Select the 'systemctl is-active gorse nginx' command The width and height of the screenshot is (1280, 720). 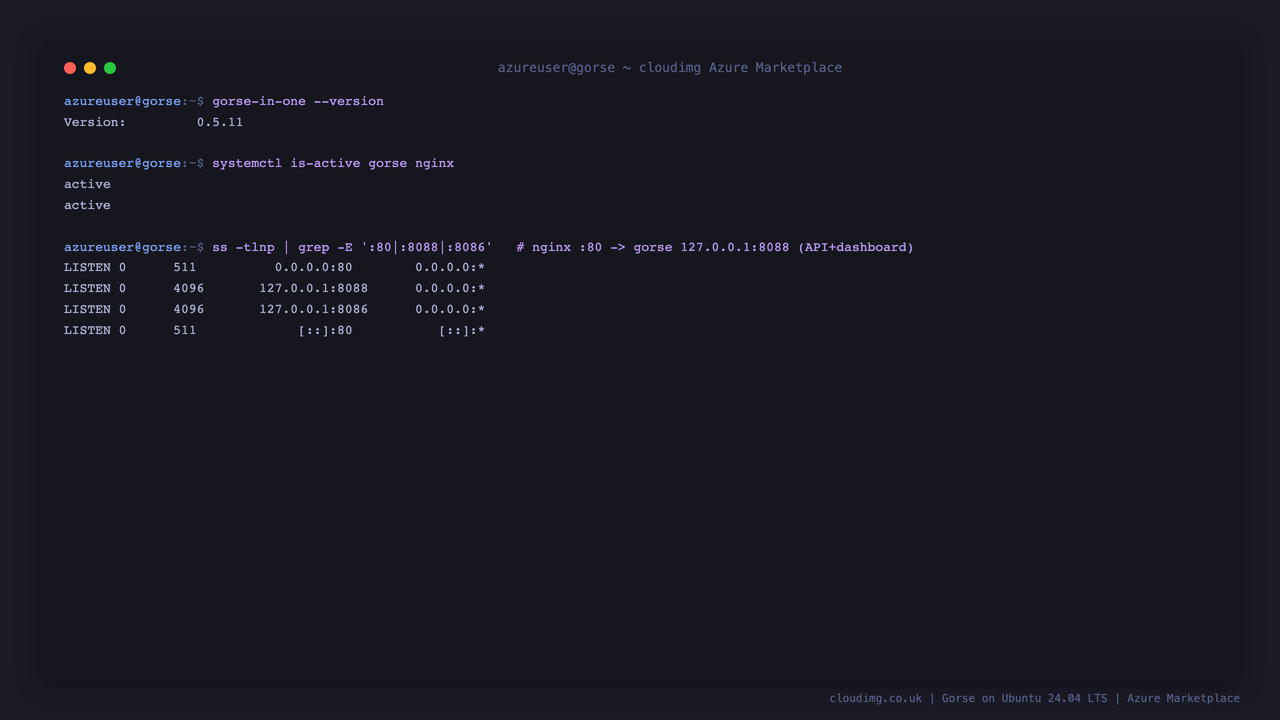[333, 163]
